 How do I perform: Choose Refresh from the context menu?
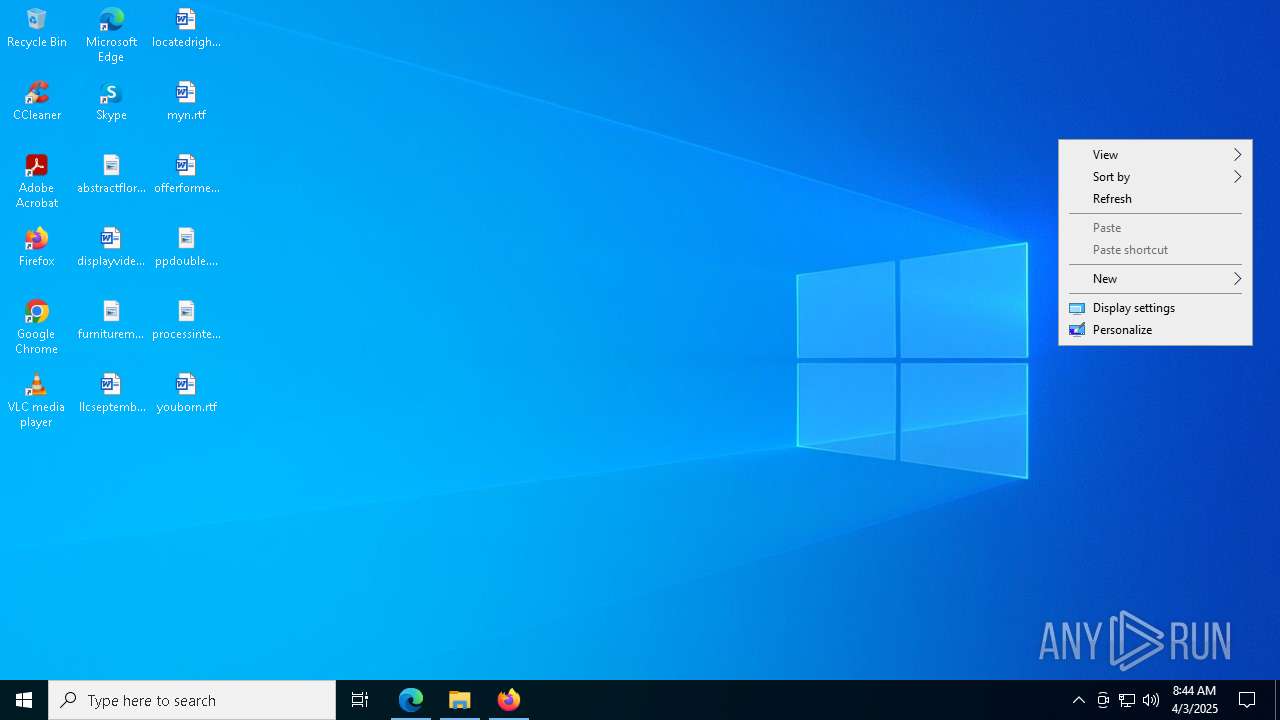[1155, 199]
